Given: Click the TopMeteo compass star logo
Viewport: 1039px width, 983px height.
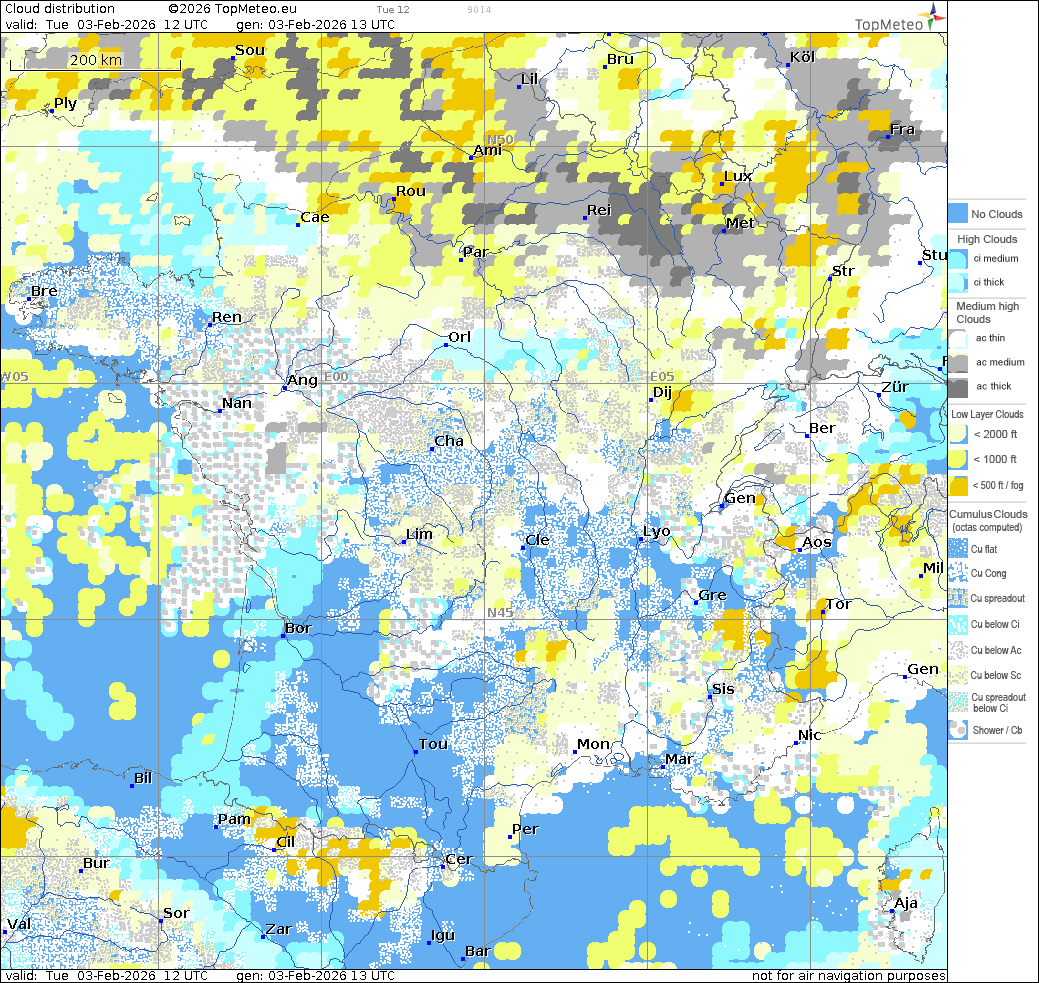Looking at the screenshot, I should pos(934,13).
